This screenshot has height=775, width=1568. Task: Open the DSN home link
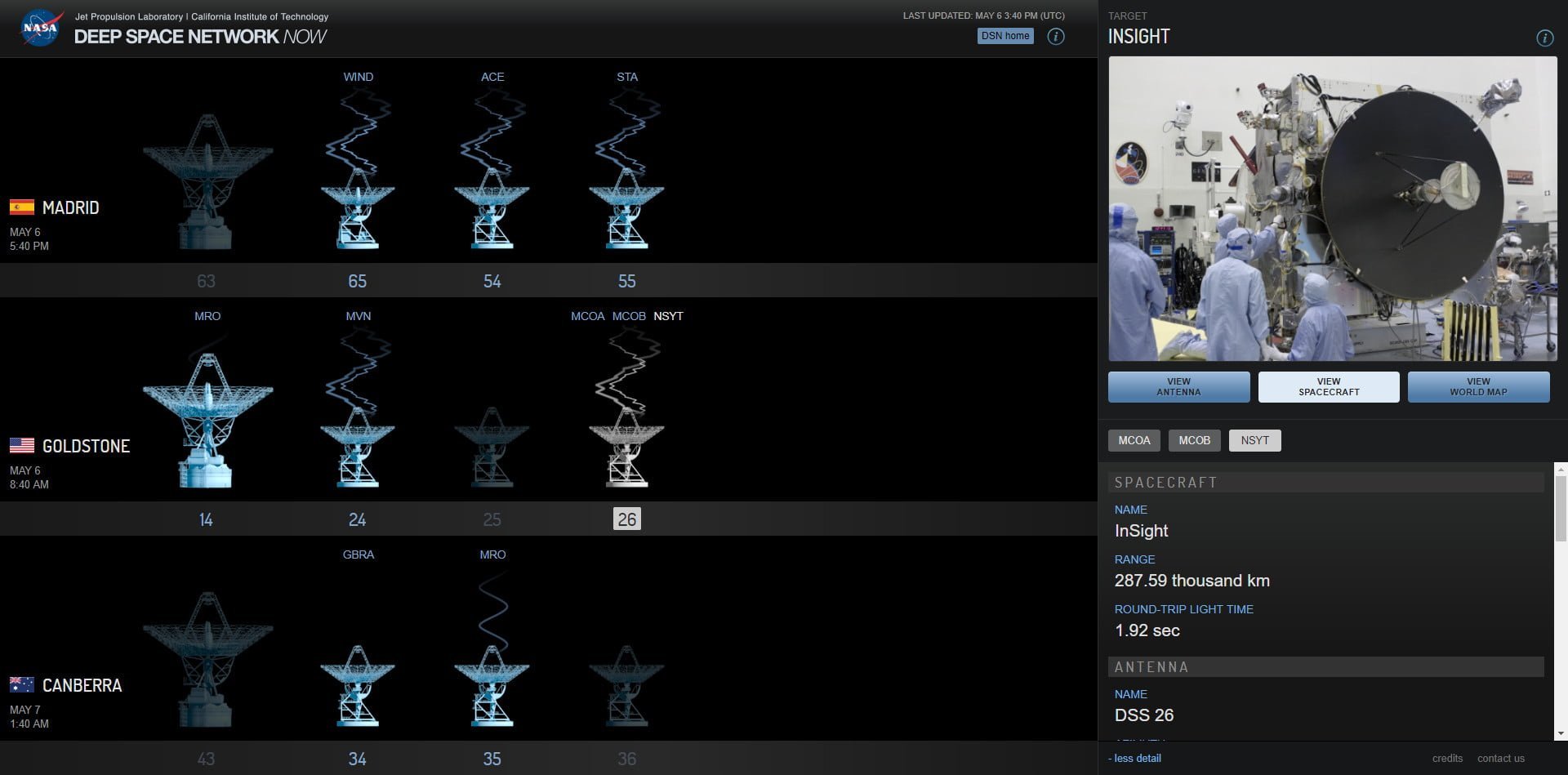tap(1005, 36)
